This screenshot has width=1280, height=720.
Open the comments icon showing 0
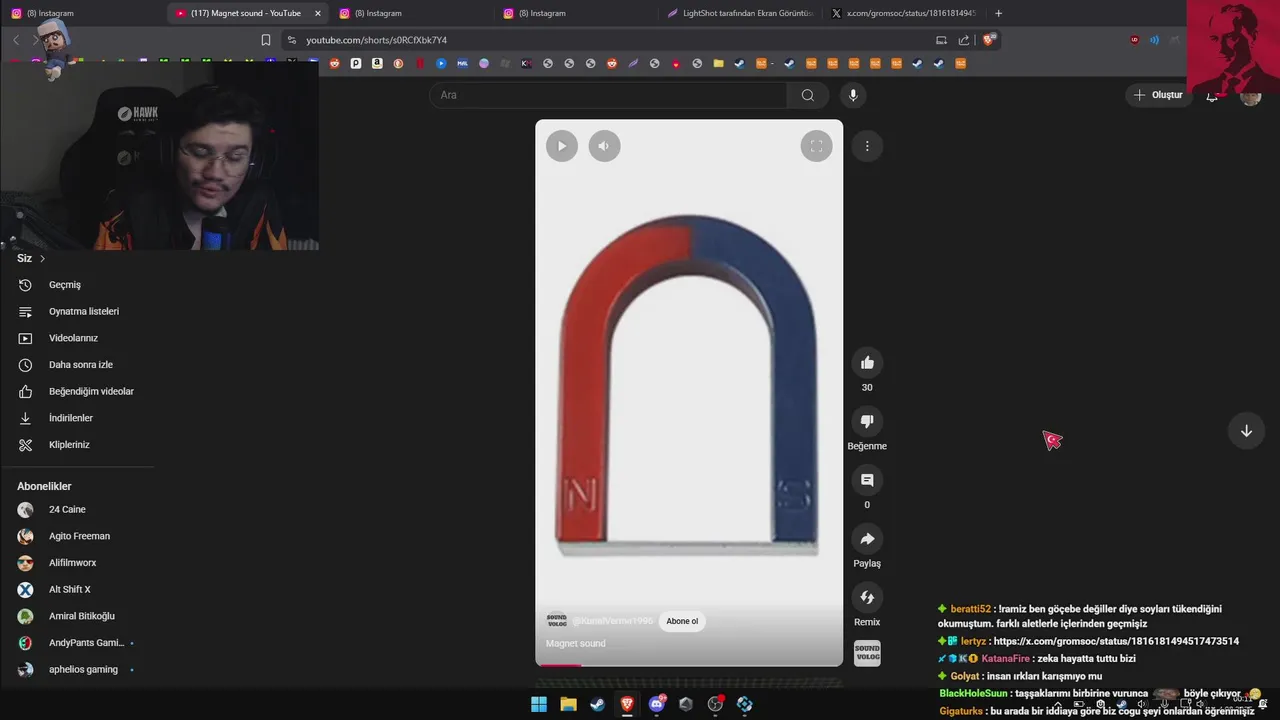click(x=867, y=481)
